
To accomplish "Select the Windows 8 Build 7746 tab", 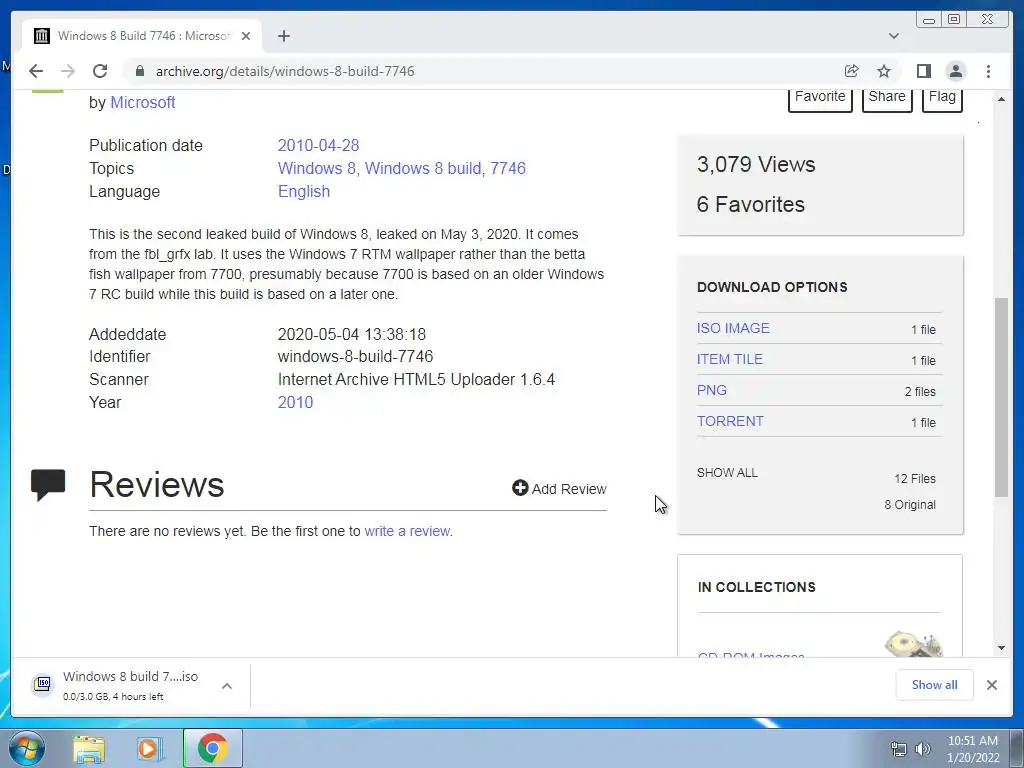I will [x=142, y=36].
